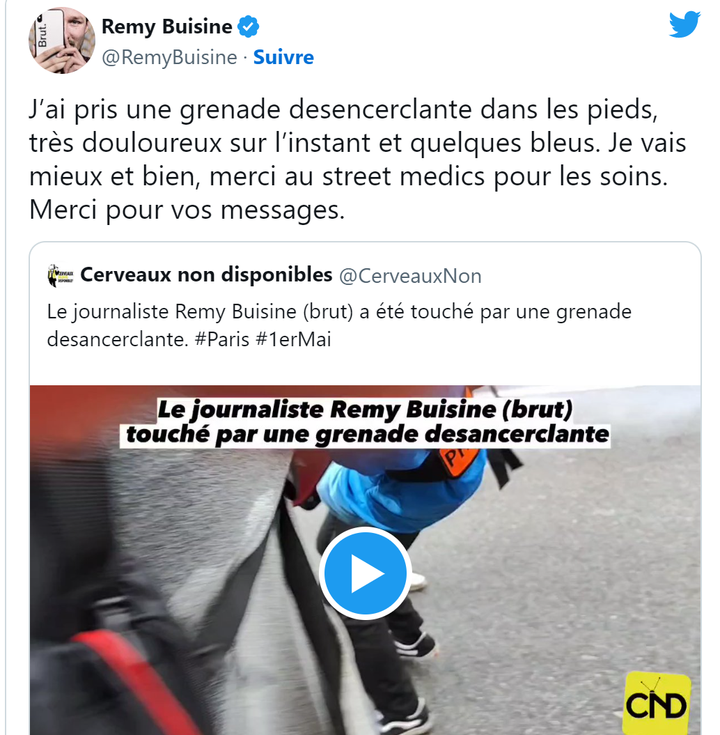The image size is (720, 735).
Task: Open the main tweet text about grenade
Action: coord(357,159)
